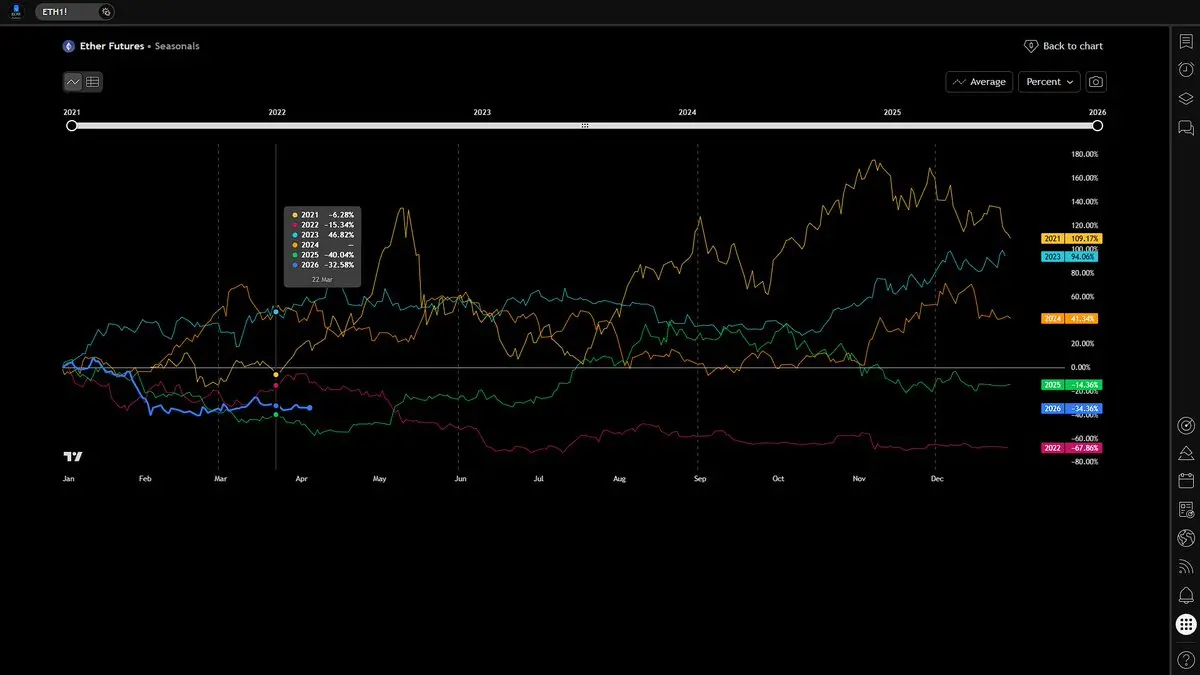Open the chats speech bubbles icon
The image size is (1200, 675).
(x=1186, y=127)
